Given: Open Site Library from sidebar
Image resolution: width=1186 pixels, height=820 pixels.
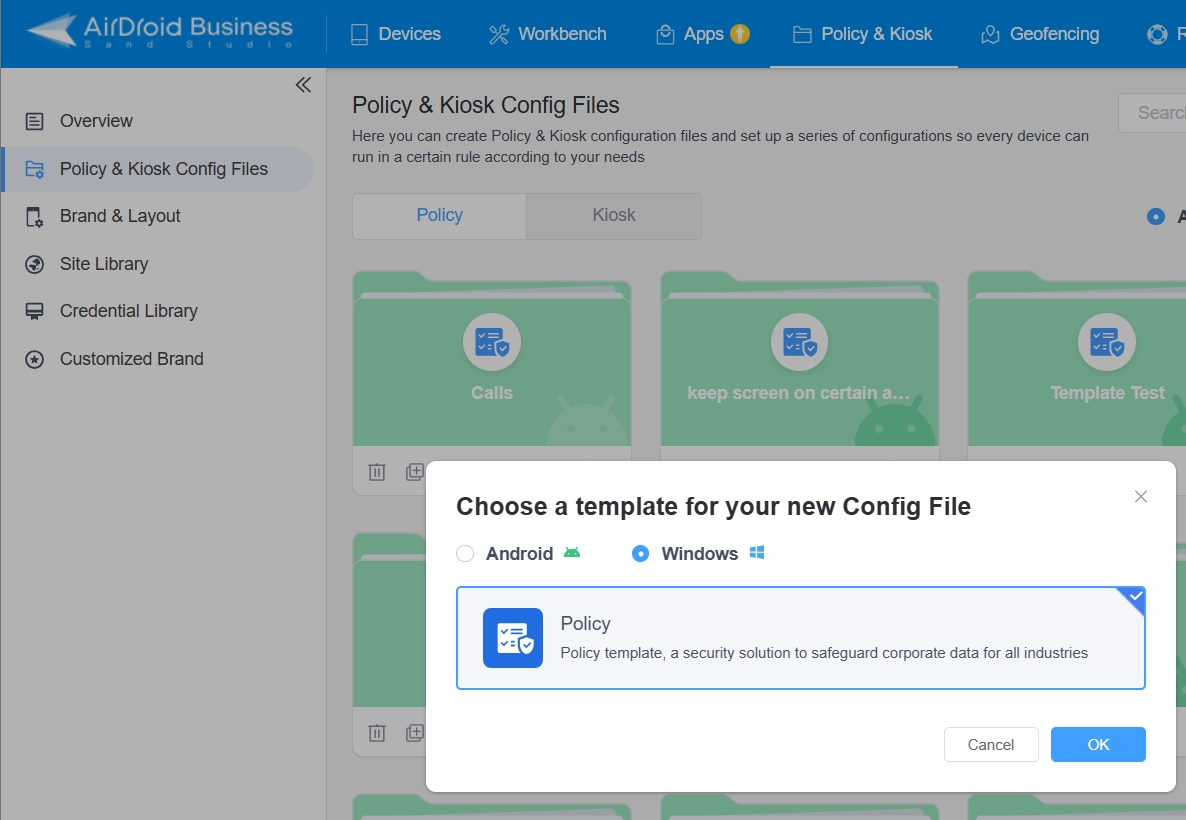Looking at the screenshot, I should [104, 264].
